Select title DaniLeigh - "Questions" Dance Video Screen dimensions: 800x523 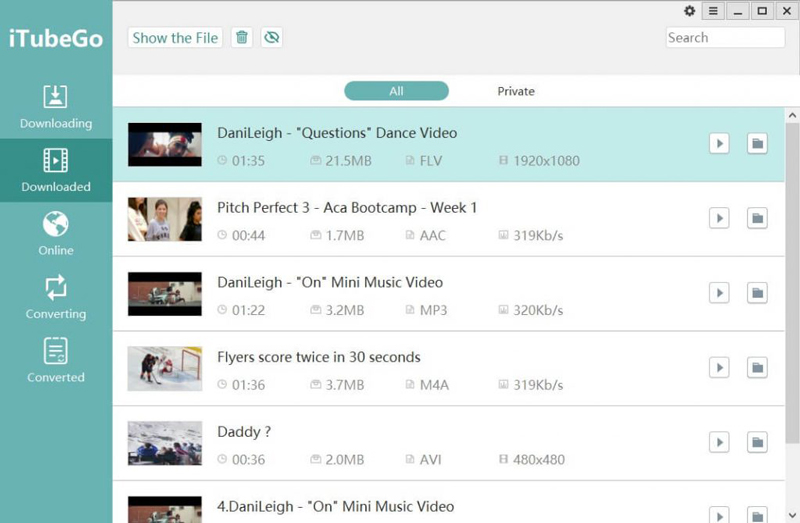coord(337,133)
